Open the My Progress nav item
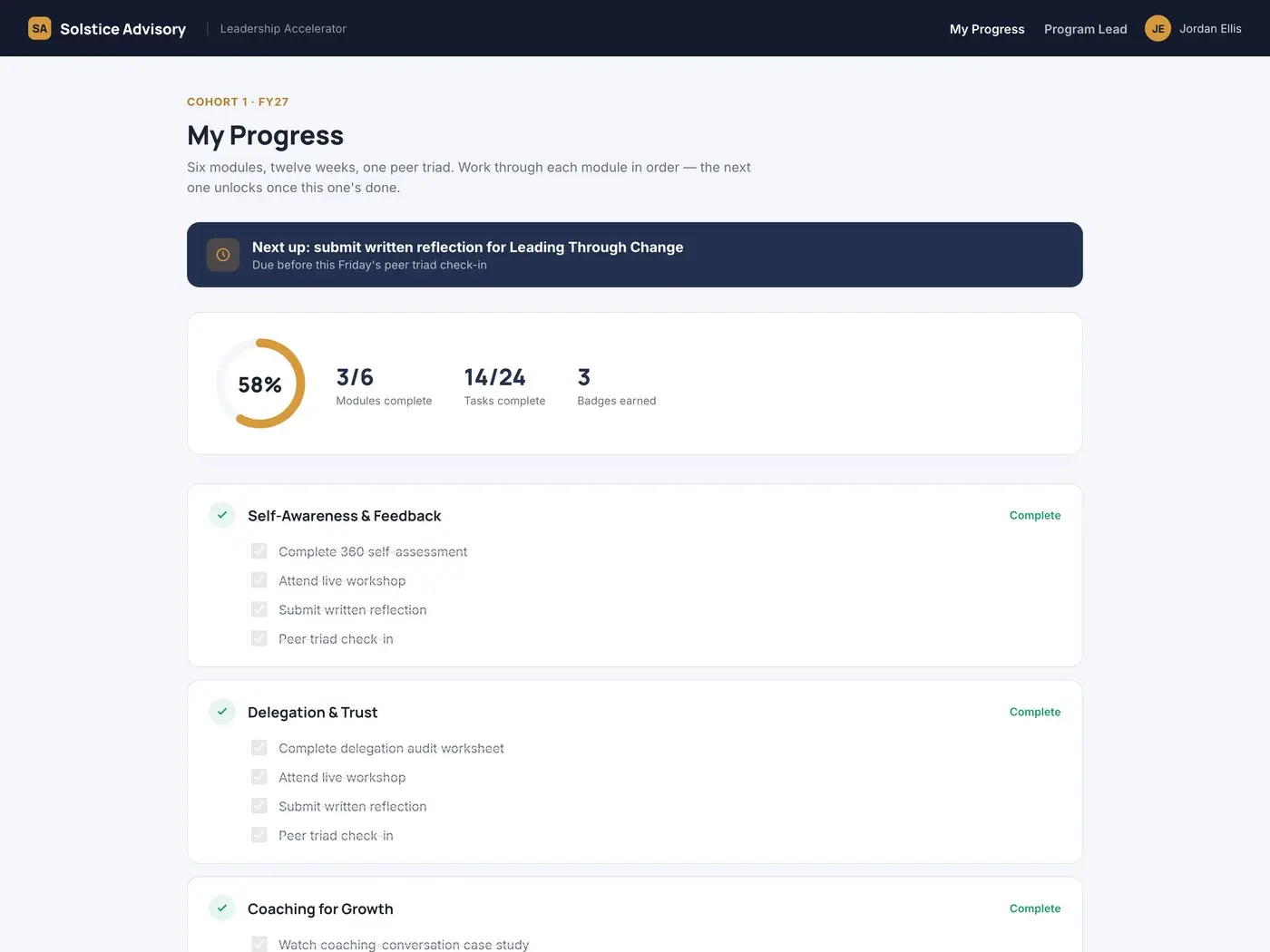 [987, 29]
